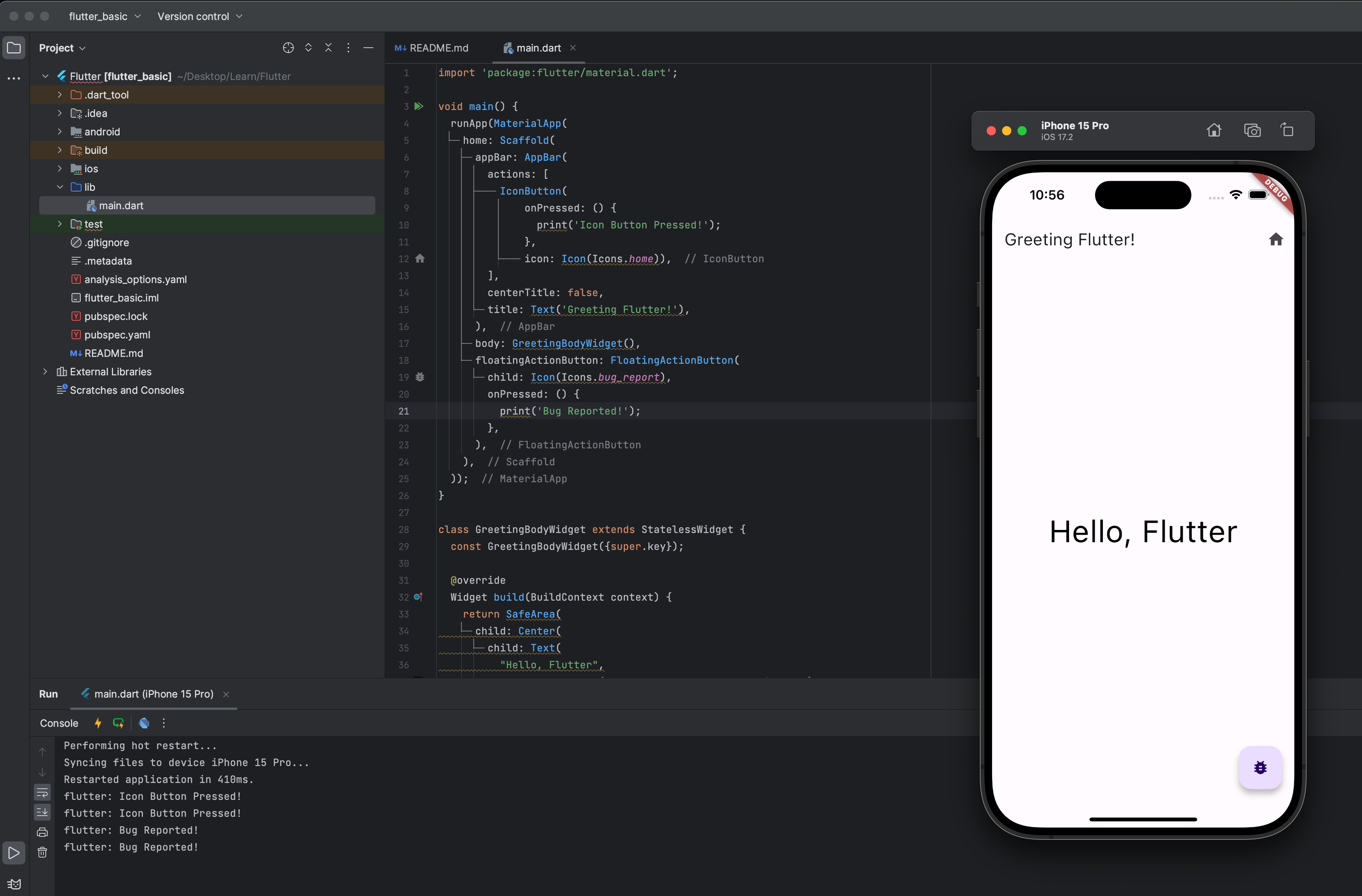Open the Version control dropdown
1362x896 pixels.
click(x=200, y=16)
